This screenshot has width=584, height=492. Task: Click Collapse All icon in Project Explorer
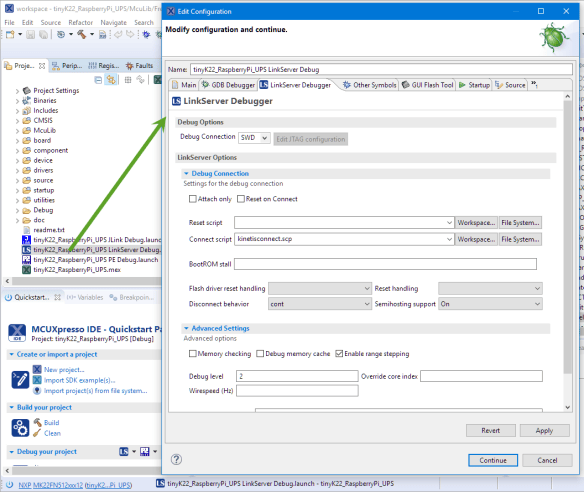(98, 80)
